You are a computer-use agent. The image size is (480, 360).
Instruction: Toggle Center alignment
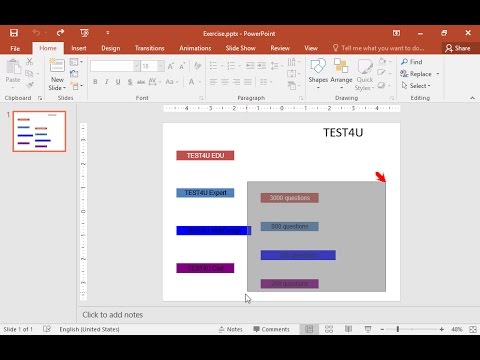(225, 82)
